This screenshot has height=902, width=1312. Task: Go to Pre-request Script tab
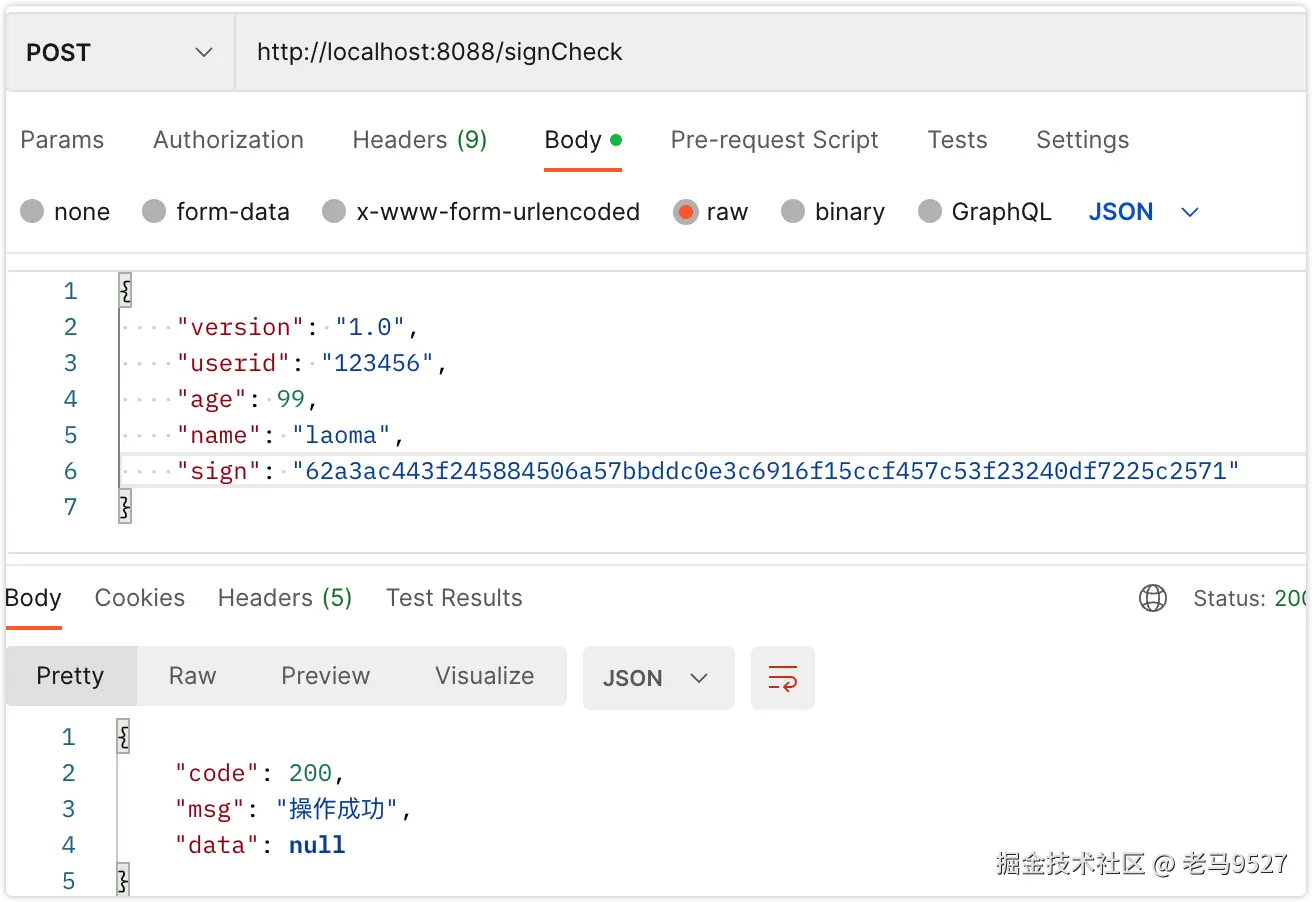click(774, 140)
